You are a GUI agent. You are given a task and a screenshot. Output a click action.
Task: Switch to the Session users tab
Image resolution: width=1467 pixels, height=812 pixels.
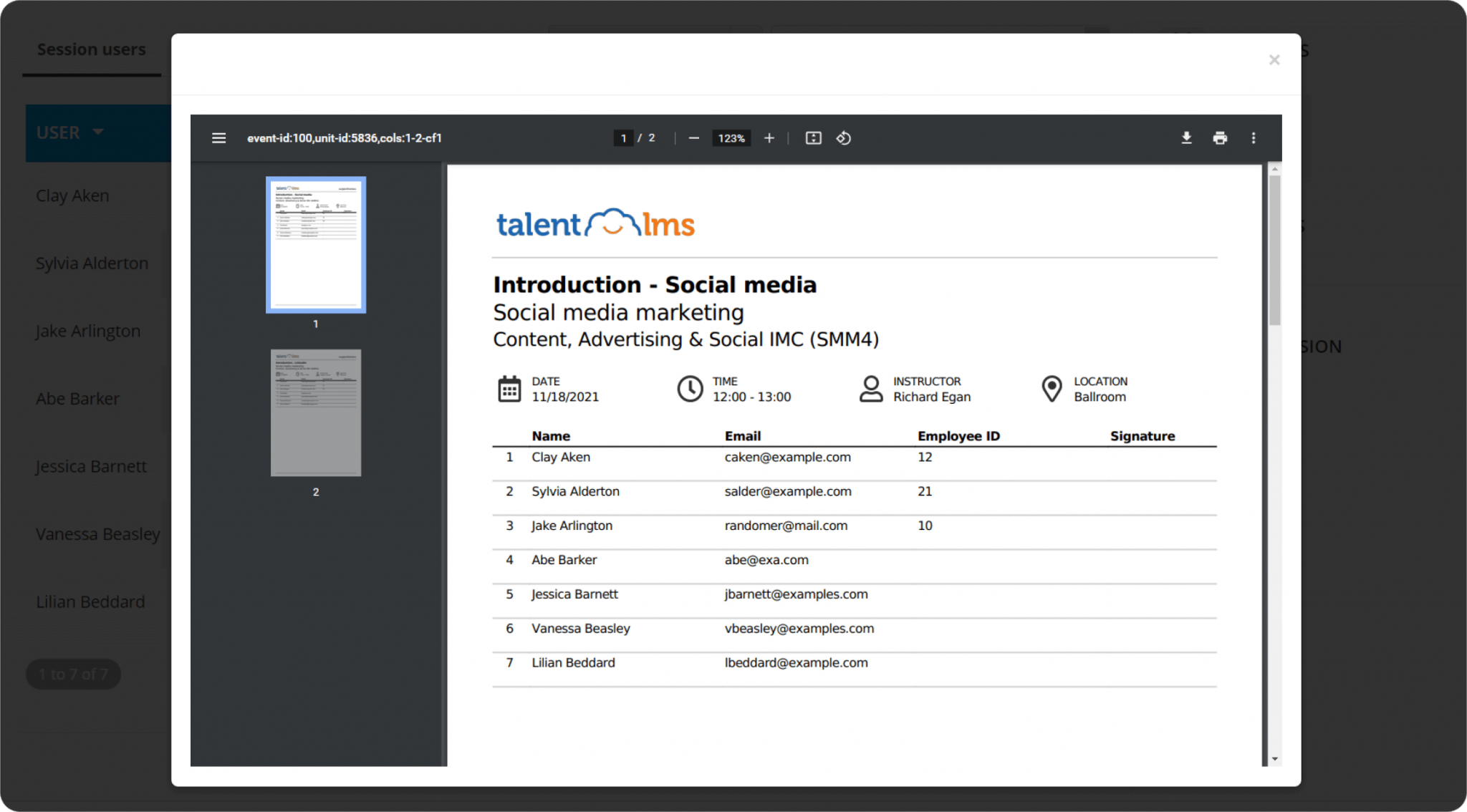(91, 49)
